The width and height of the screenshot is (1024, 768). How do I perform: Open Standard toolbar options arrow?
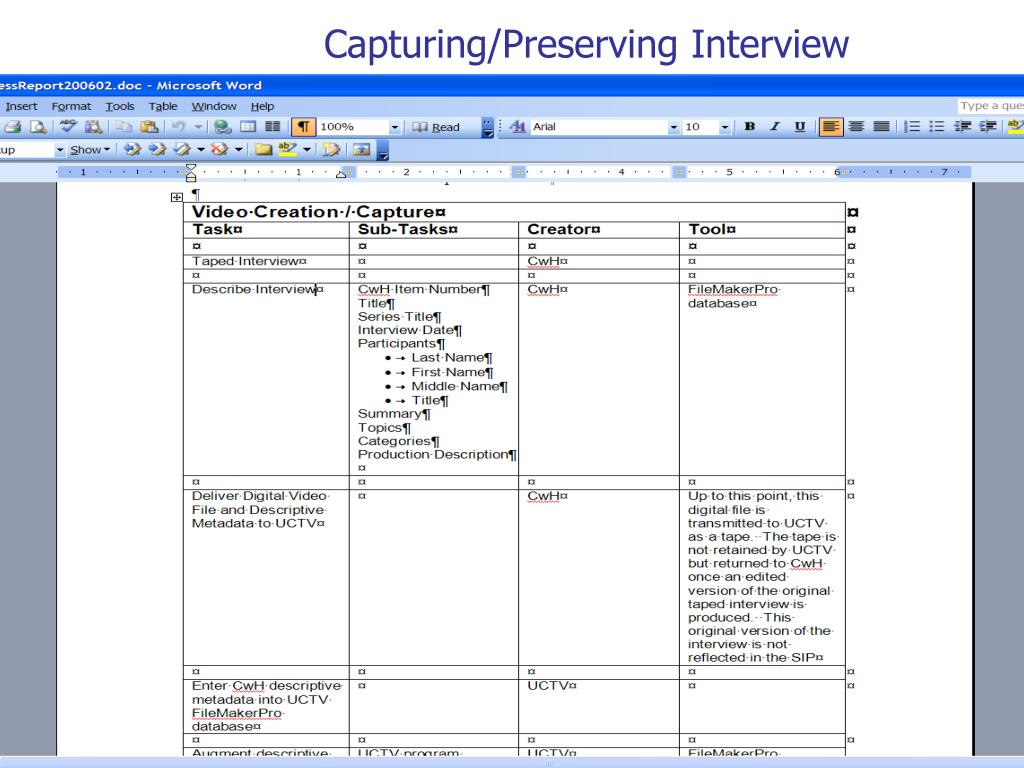(487, 127)
